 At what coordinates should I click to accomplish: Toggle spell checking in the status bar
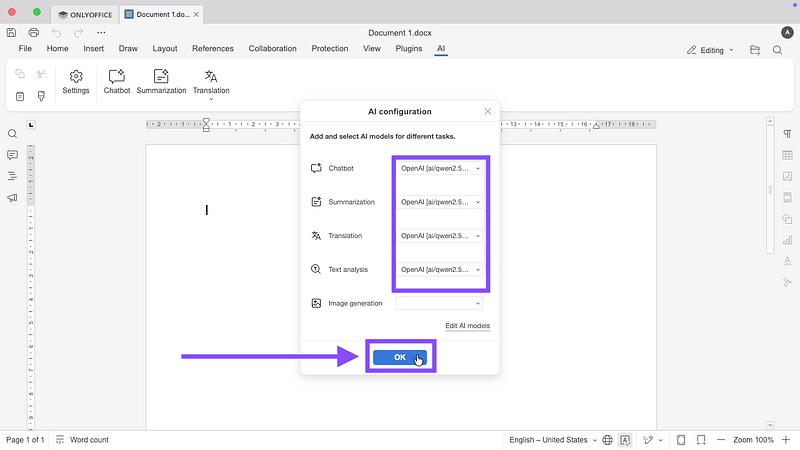coord(625,440)
